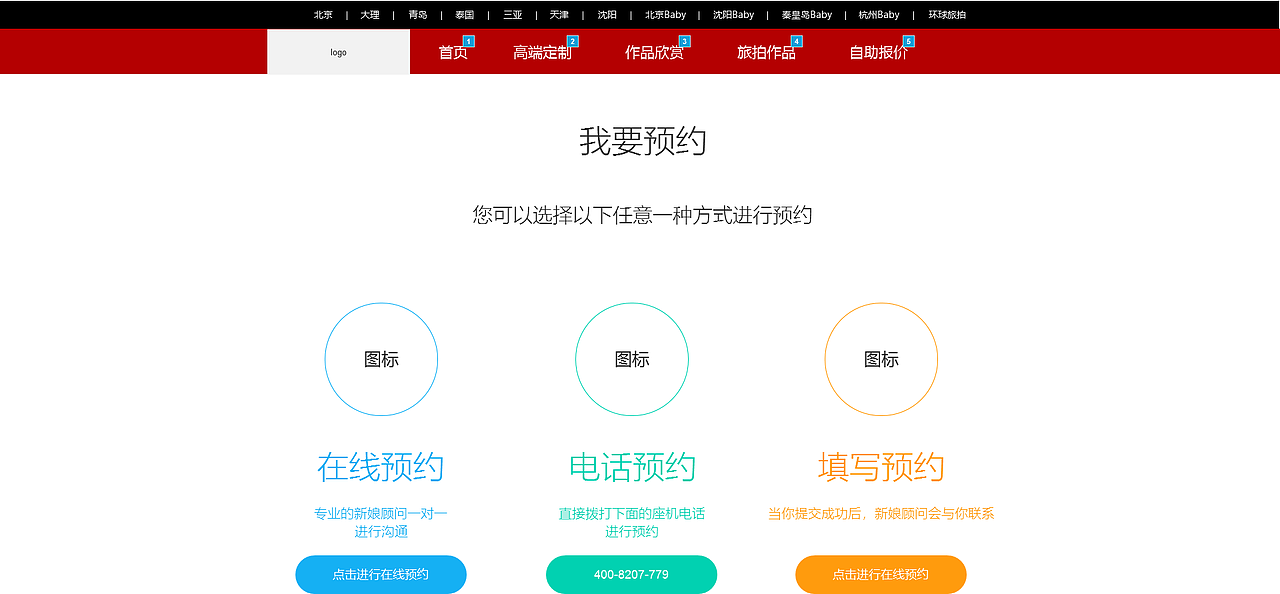
Task: Click the green 400-8207-779 phone button
Action: [x=631, y=574]
